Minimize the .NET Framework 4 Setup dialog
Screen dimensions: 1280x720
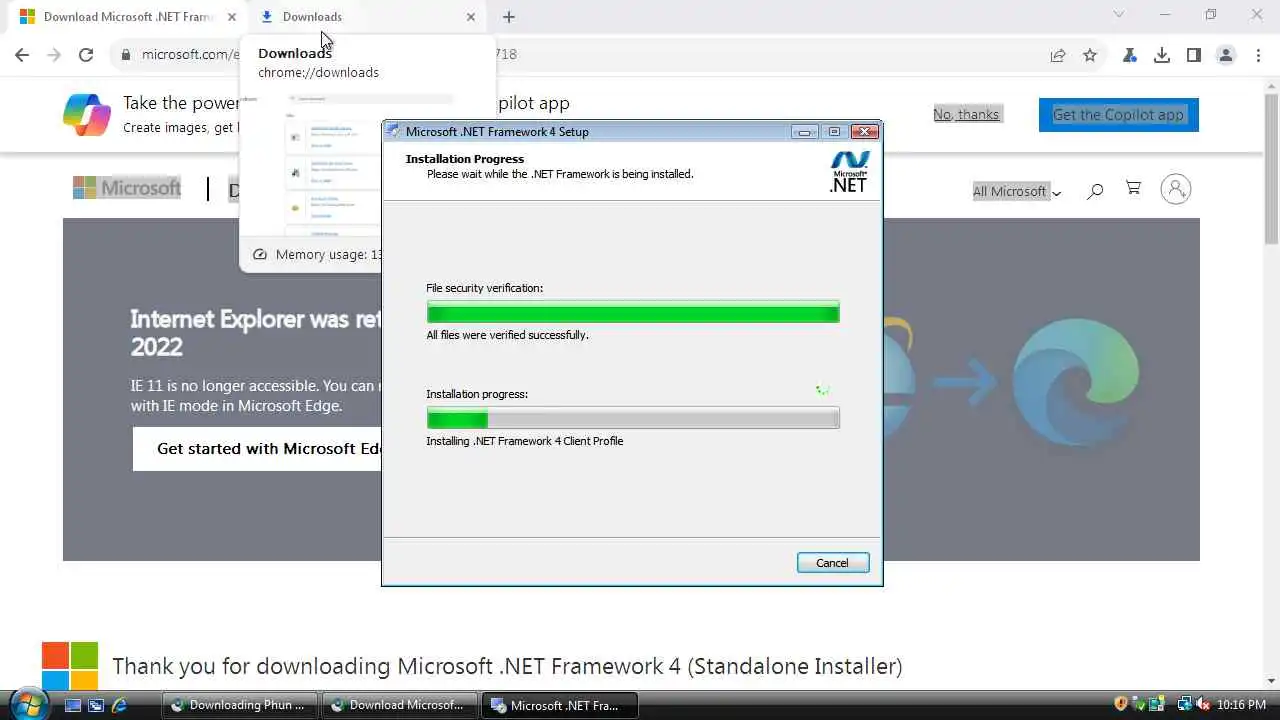coord(804,132)
